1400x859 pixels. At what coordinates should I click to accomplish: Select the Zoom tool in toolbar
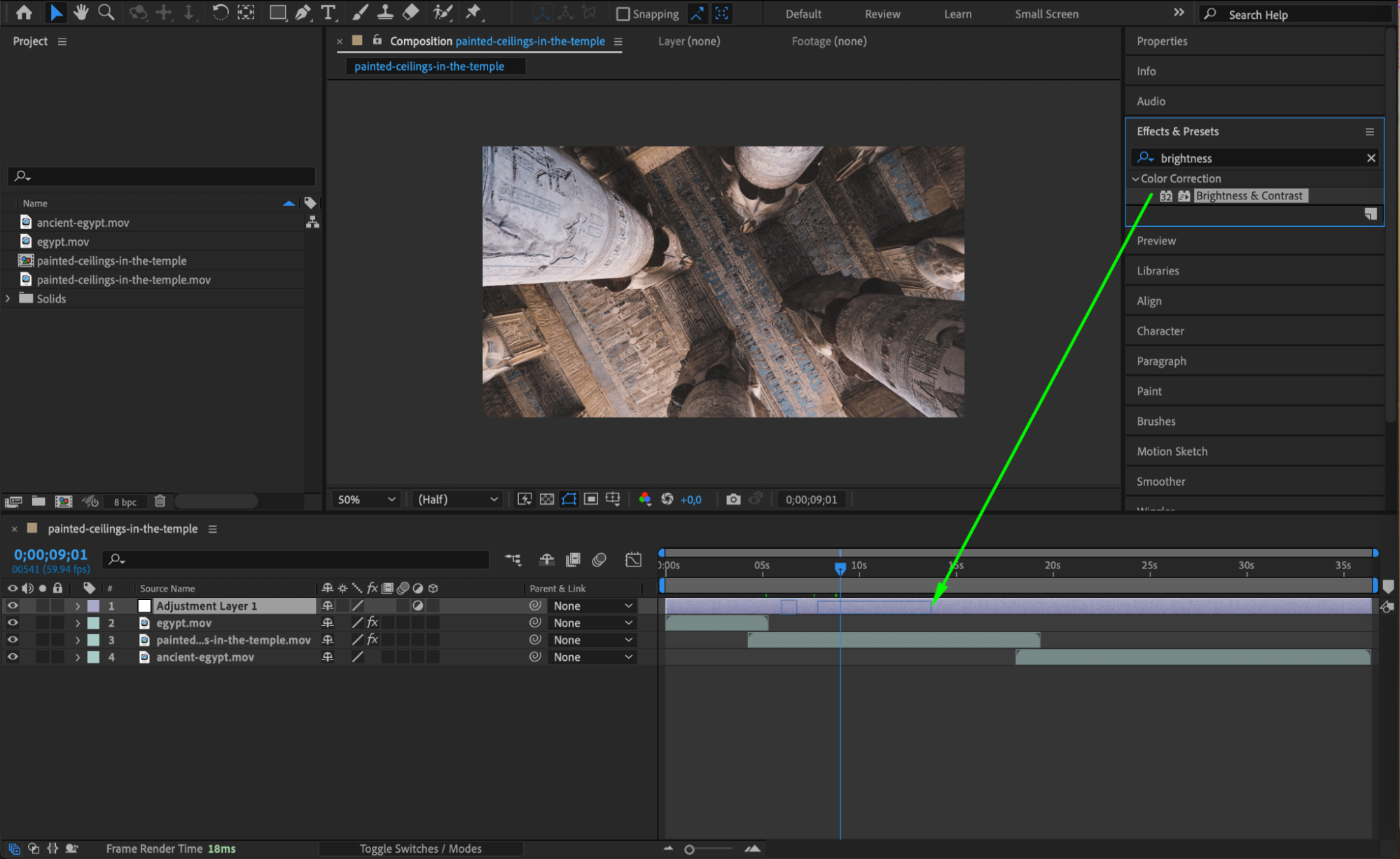(x=106, y=12)
